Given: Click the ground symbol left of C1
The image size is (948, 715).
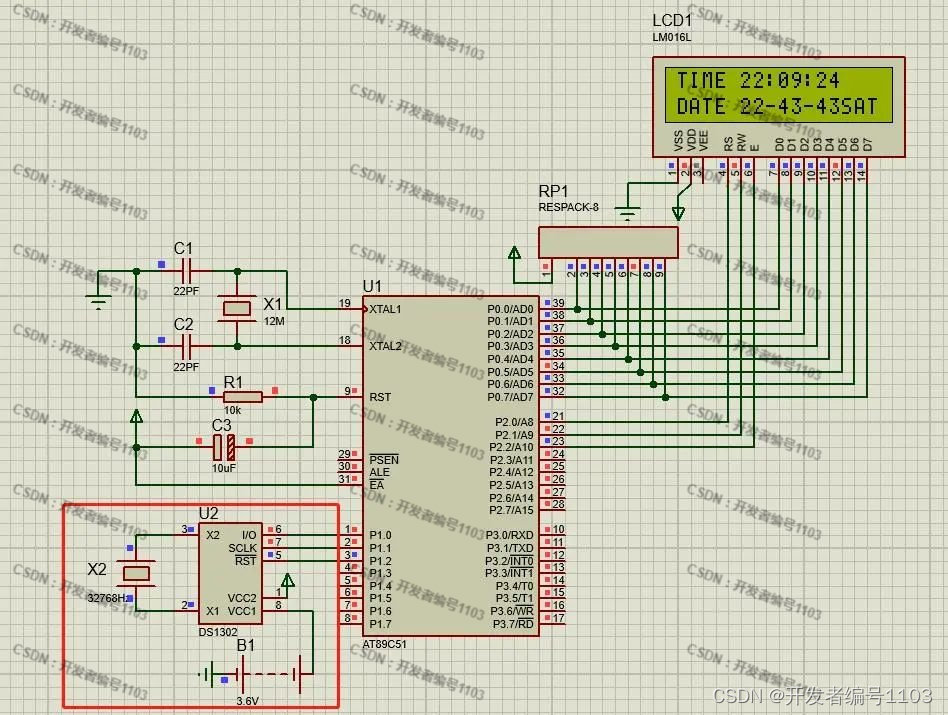Looking at the screenshot, I should point(99,300).
